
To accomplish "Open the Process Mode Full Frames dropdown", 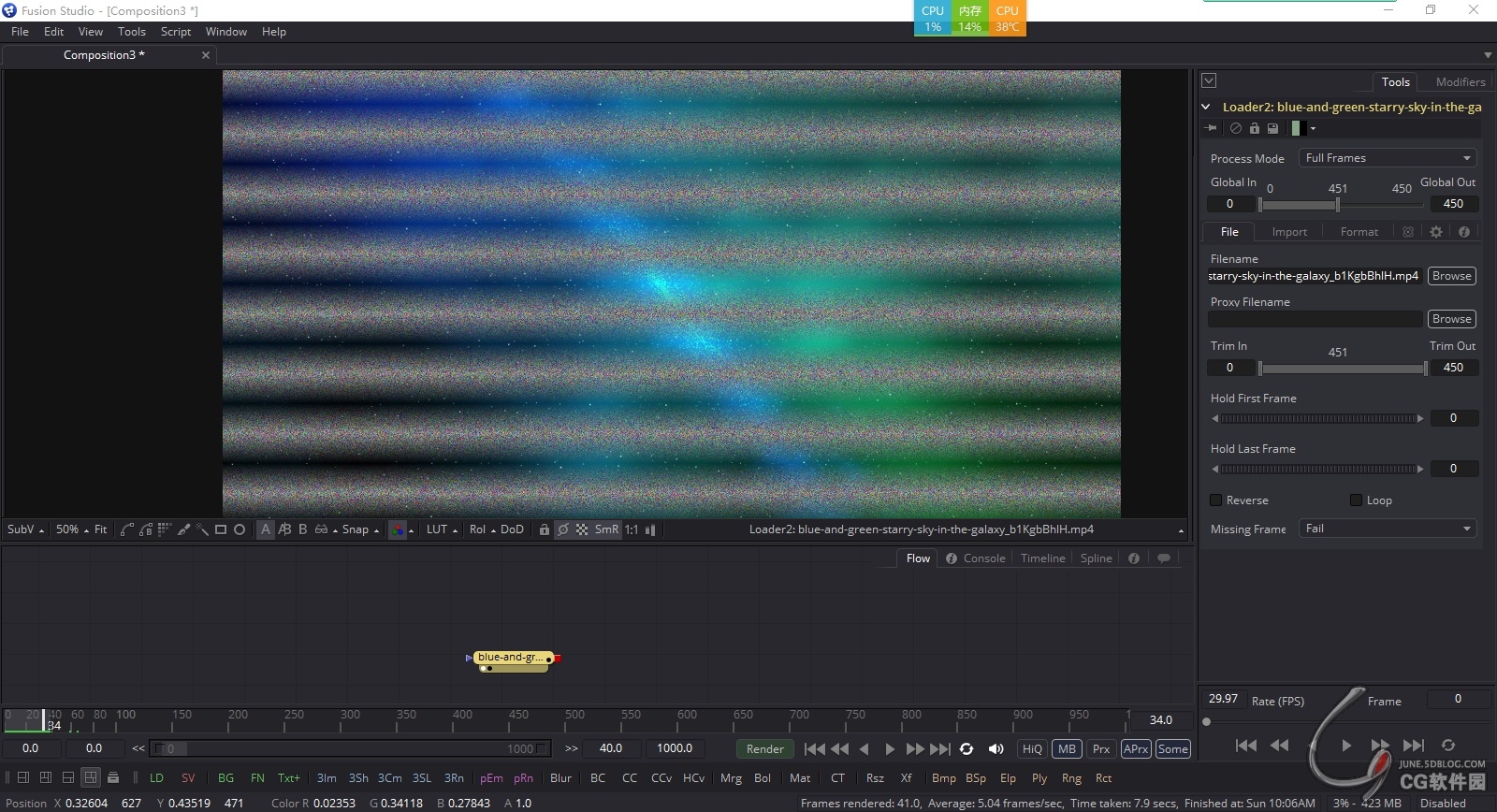I will 1388,158.
